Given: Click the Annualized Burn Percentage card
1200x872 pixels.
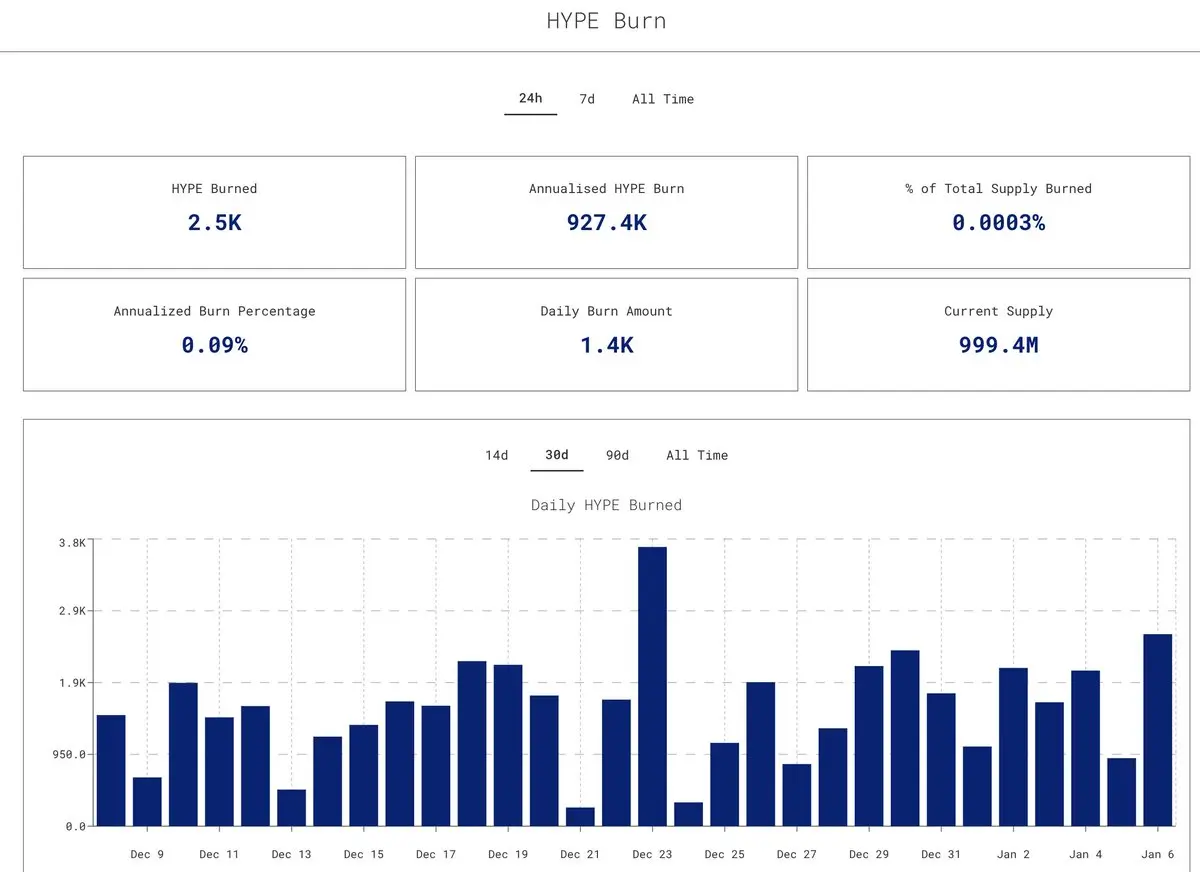Looking at the screenshot, I should 214,334.
